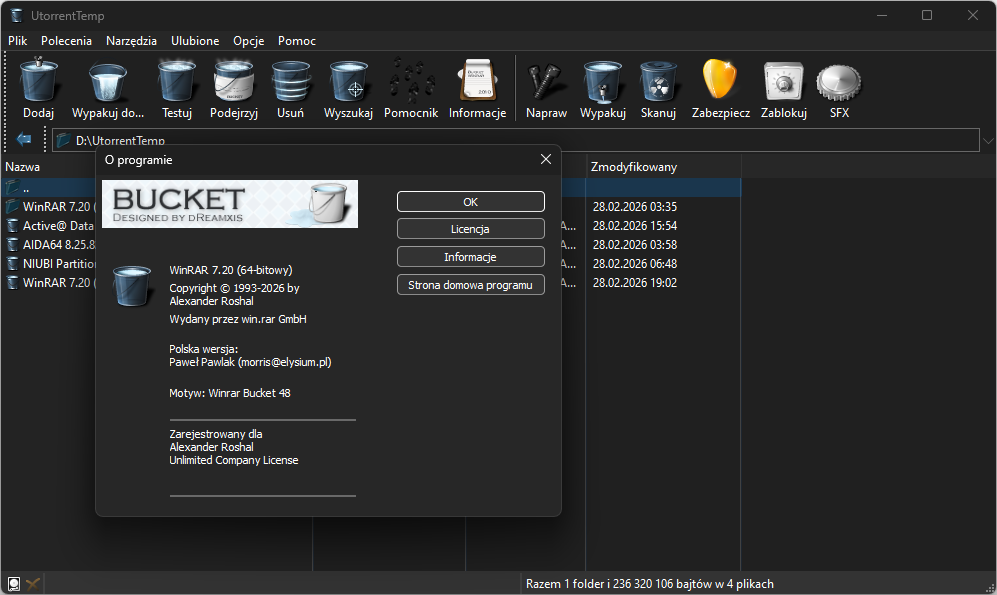
Task: Click the drive icon in status bar
Action: pos(13,584)
